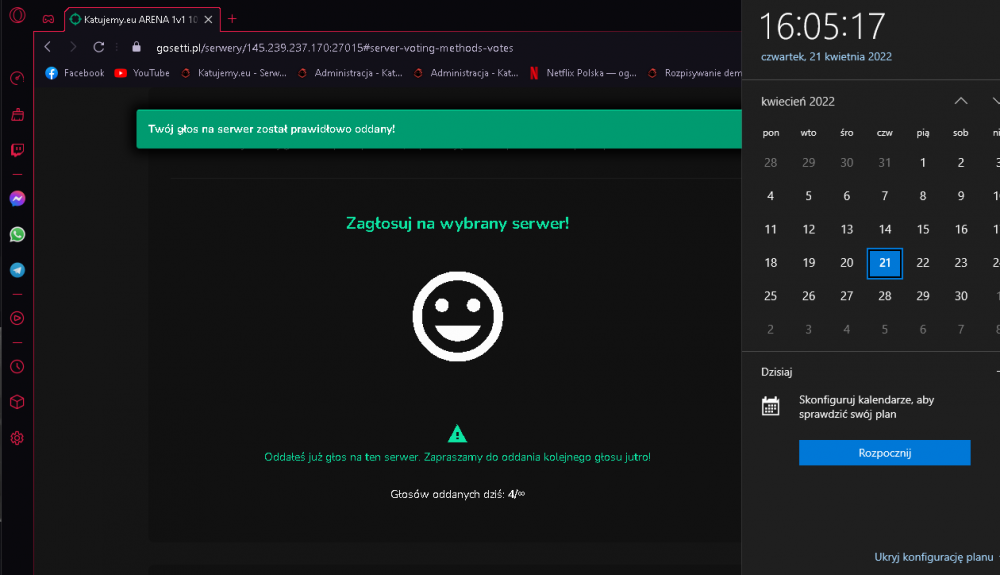Open History clock icon in sidebar

[17, 367]
